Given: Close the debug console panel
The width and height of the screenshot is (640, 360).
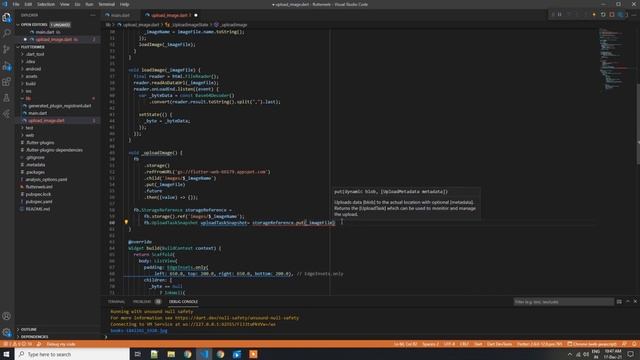Looking at the screenshot, I should [x=635, y=301].
